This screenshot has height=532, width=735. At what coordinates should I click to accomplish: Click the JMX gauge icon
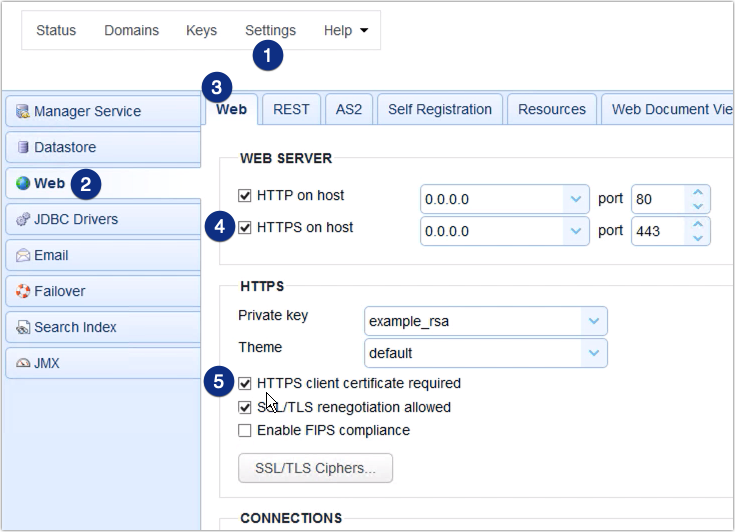(x=22, y=364)
